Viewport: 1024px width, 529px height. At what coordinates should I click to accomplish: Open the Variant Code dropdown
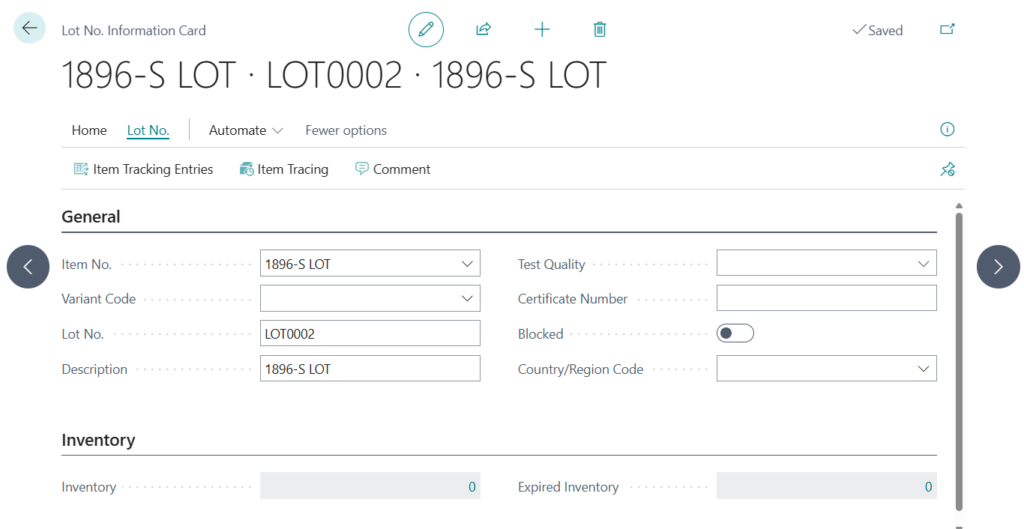[x=467, y=299]
